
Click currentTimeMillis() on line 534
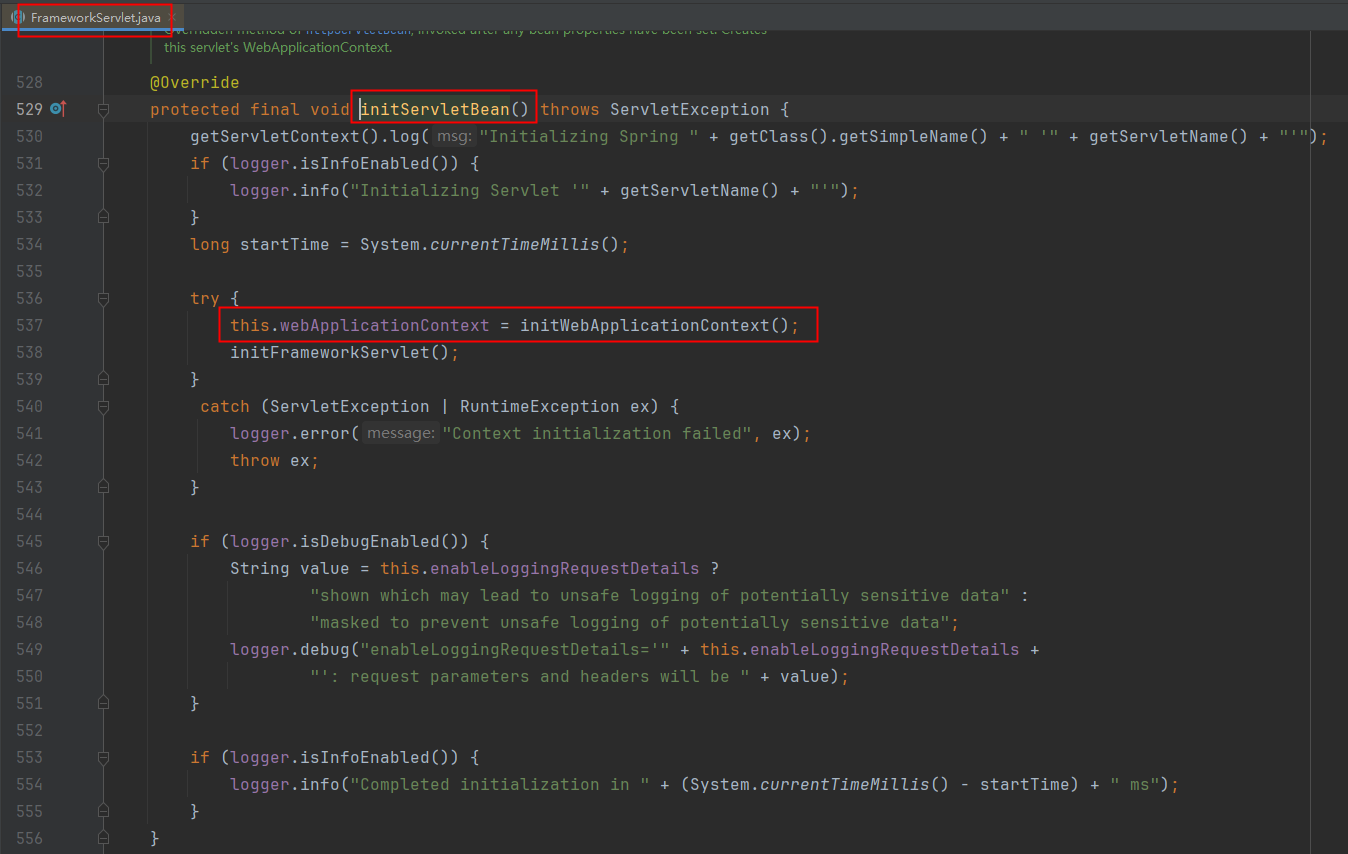tap(525, 244)
